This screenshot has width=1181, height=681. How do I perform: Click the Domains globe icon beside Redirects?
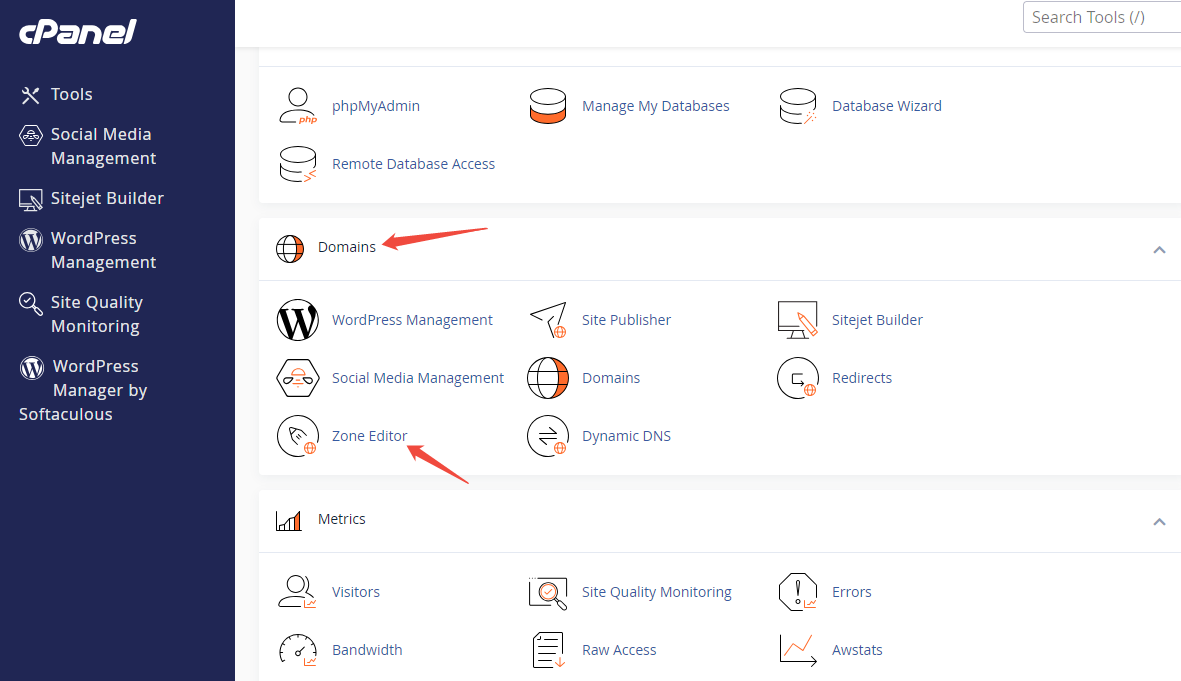548,378
